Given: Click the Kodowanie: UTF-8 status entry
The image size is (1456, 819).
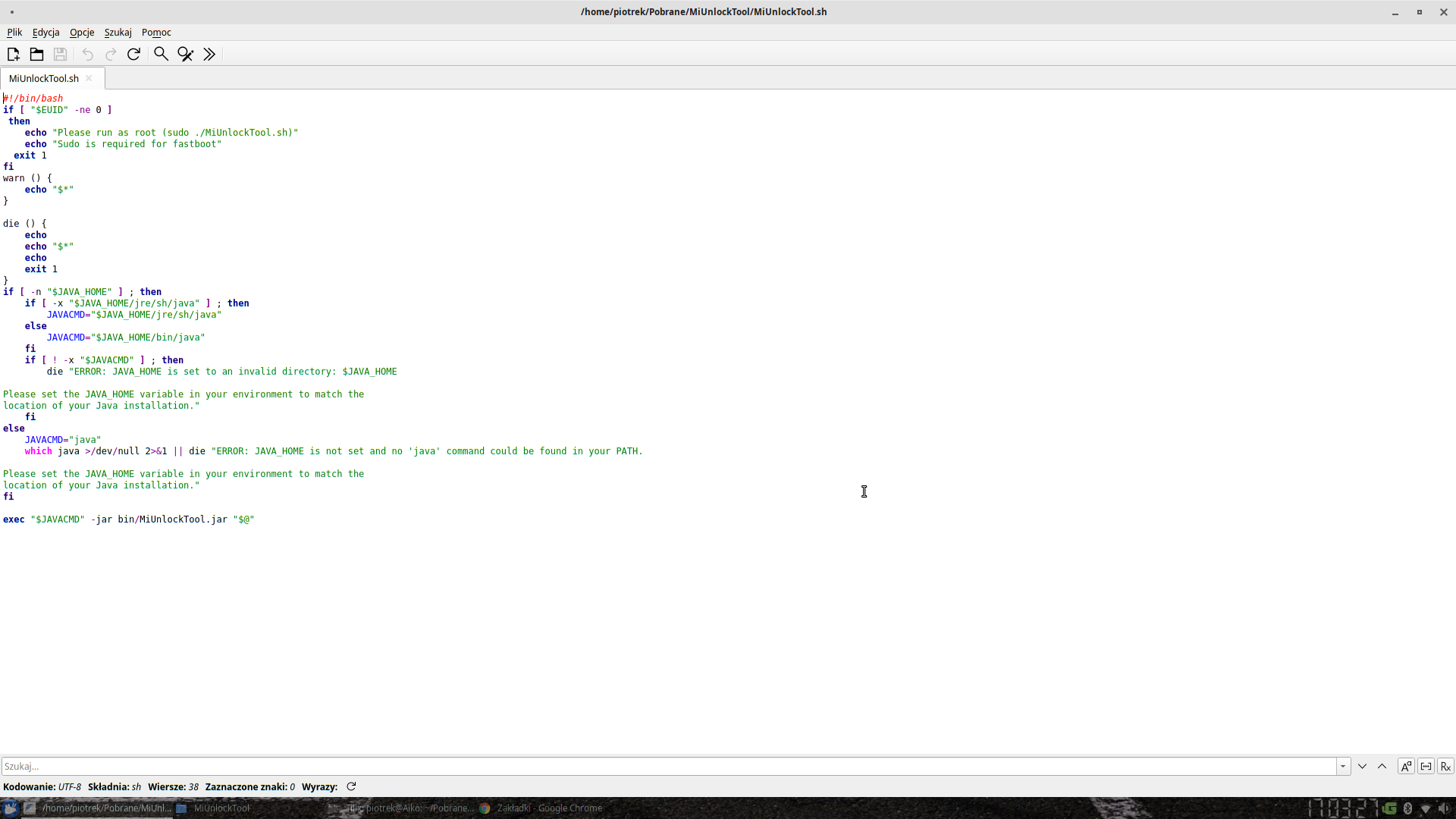Looking at the screenshot, I should 42,786.
